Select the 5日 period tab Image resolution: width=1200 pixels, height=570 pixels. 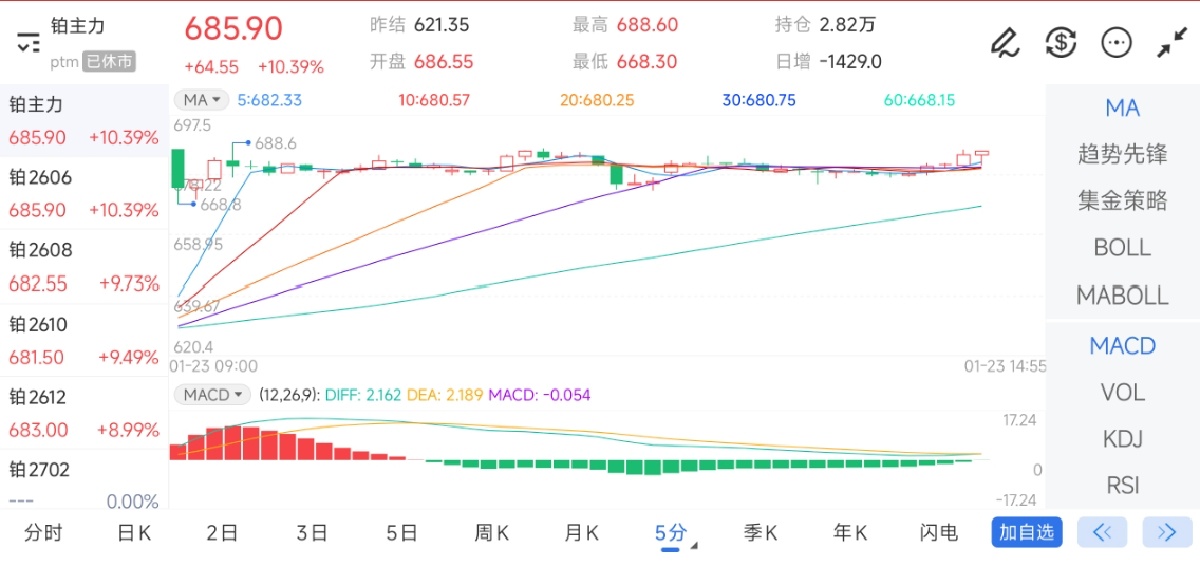[x=402, y=533]
